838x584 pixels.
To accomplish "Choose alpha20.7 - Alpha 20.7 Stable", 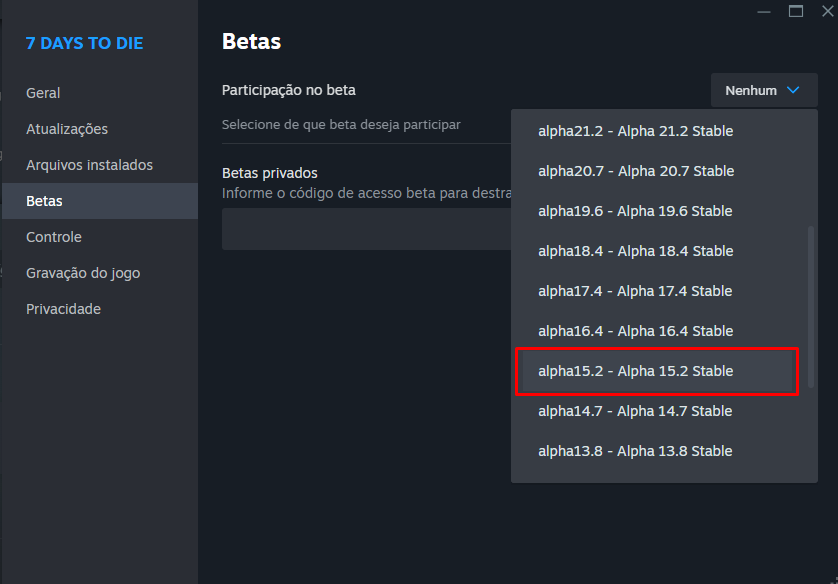I will 659,171.
